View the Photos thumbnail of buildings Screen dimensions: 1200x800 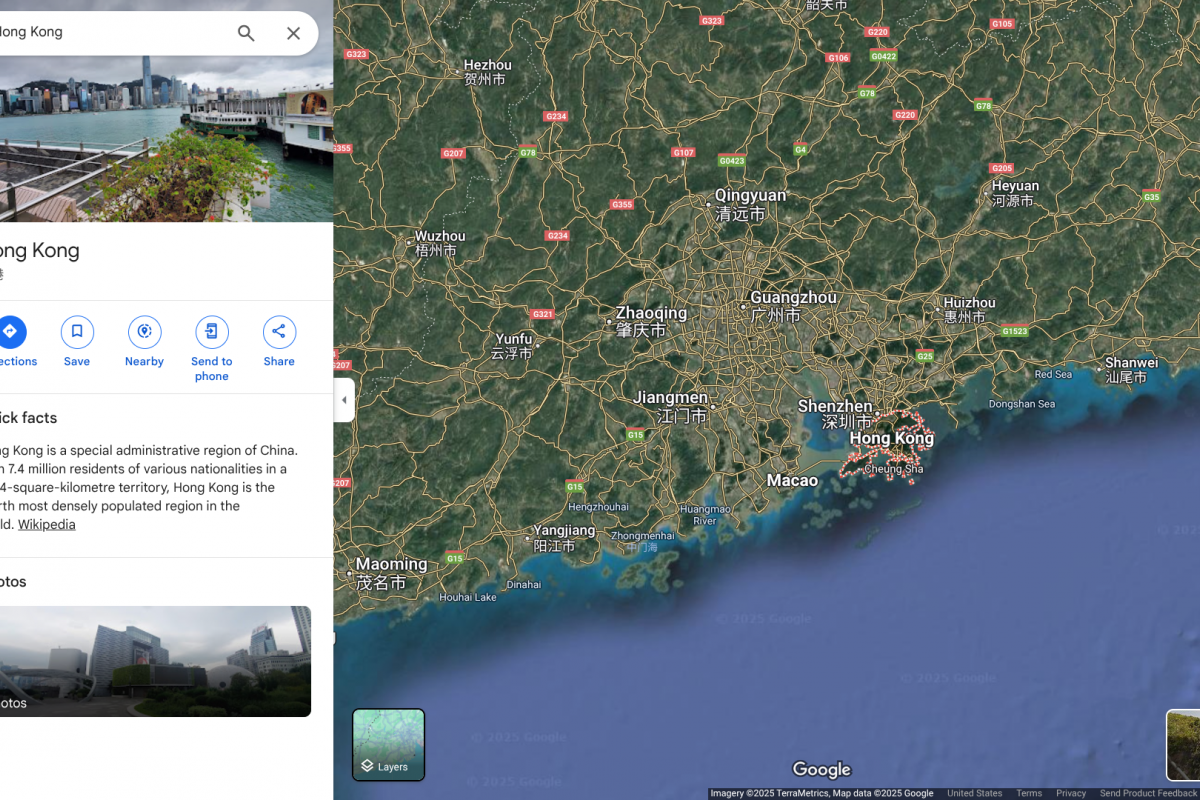pos(155,661)
